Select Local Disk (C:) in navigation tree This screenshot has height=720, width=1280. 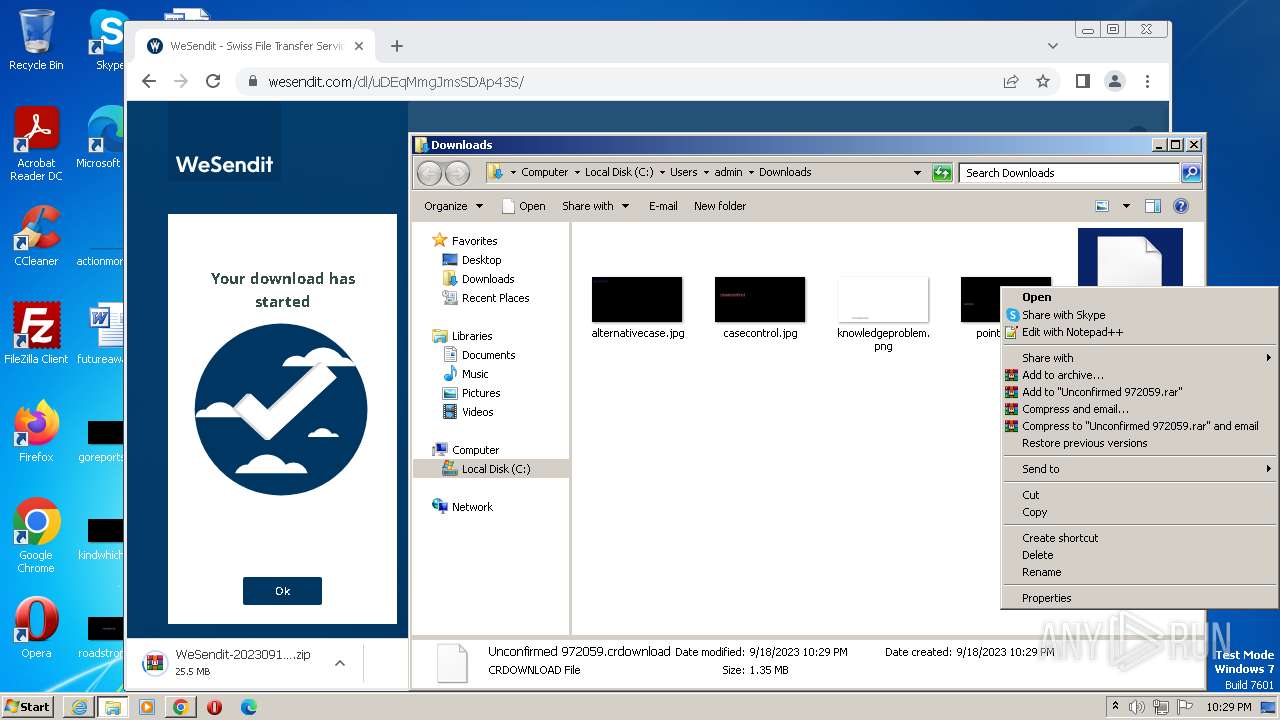point(495,469)
